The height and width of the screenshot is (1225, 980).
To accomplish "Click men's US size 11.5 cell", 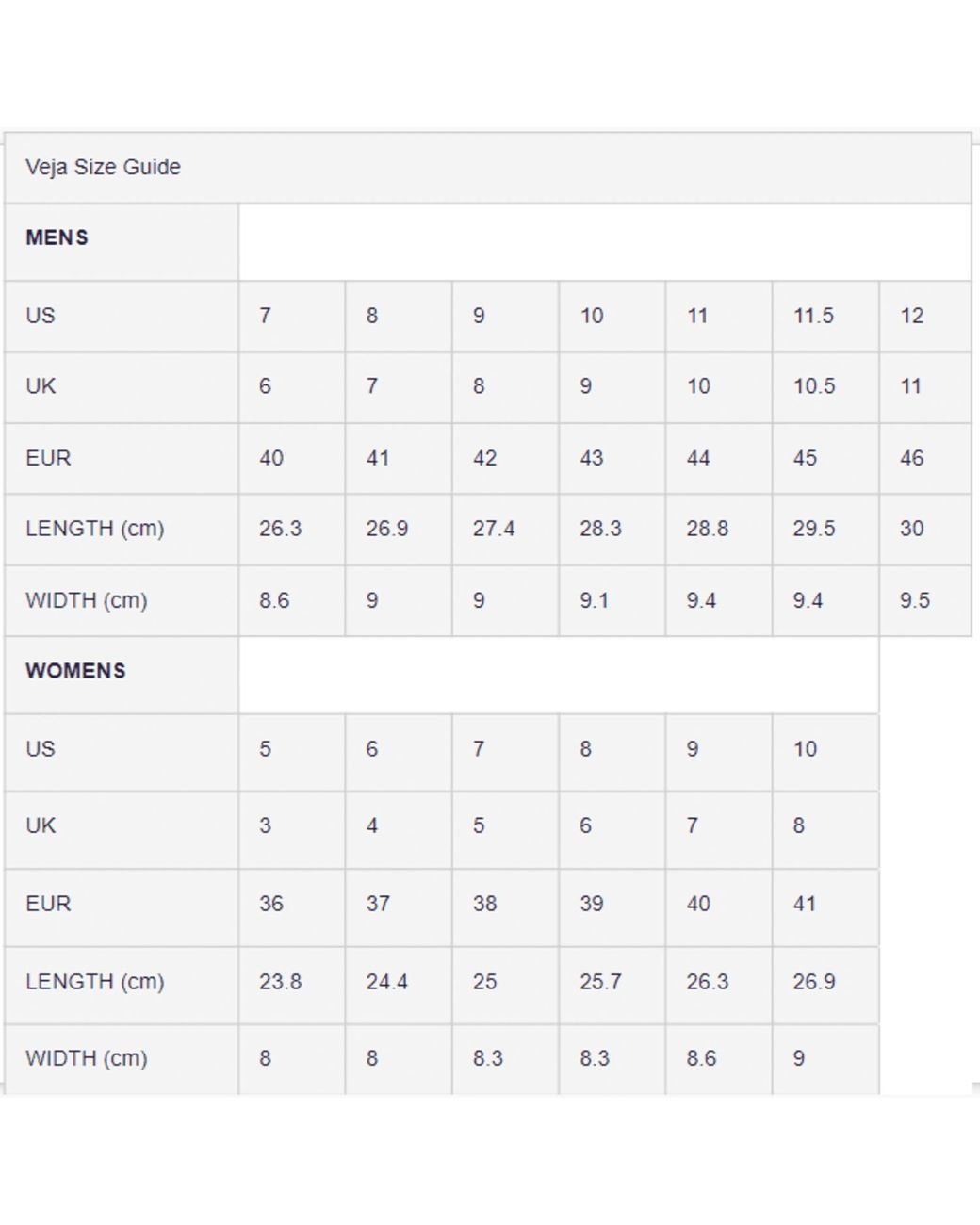I will [825, 316].
